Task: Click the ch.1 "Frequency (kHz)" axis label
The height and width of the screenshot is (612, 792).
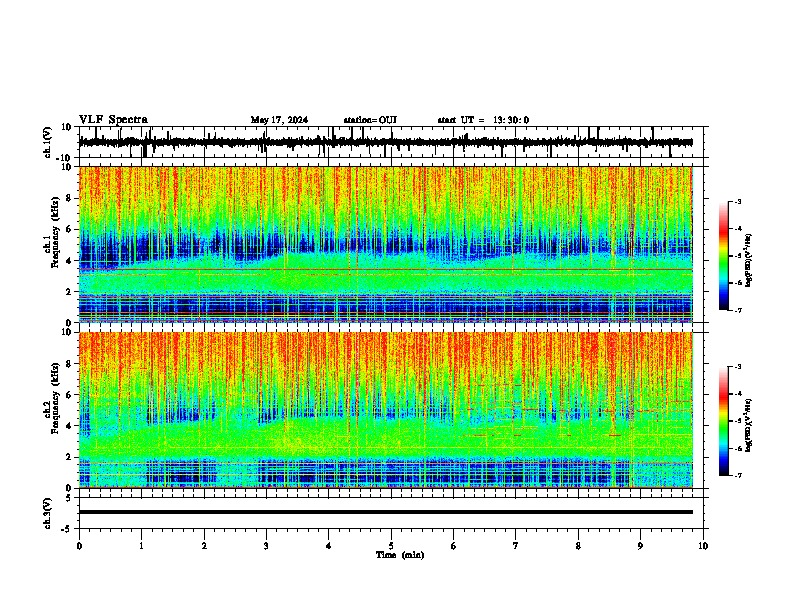Action: 55,232
